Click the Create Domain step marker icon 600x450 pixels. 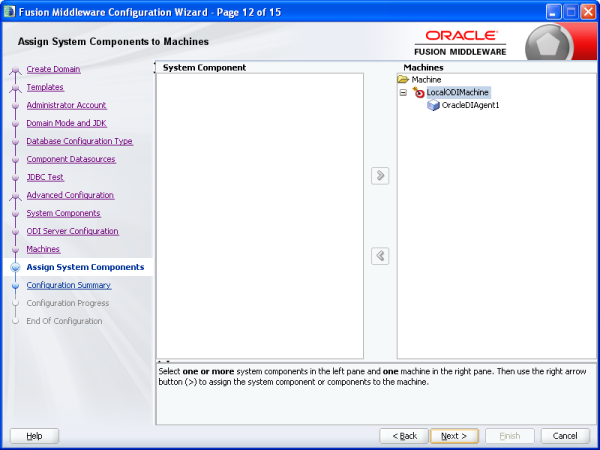[x=15, y=70]
